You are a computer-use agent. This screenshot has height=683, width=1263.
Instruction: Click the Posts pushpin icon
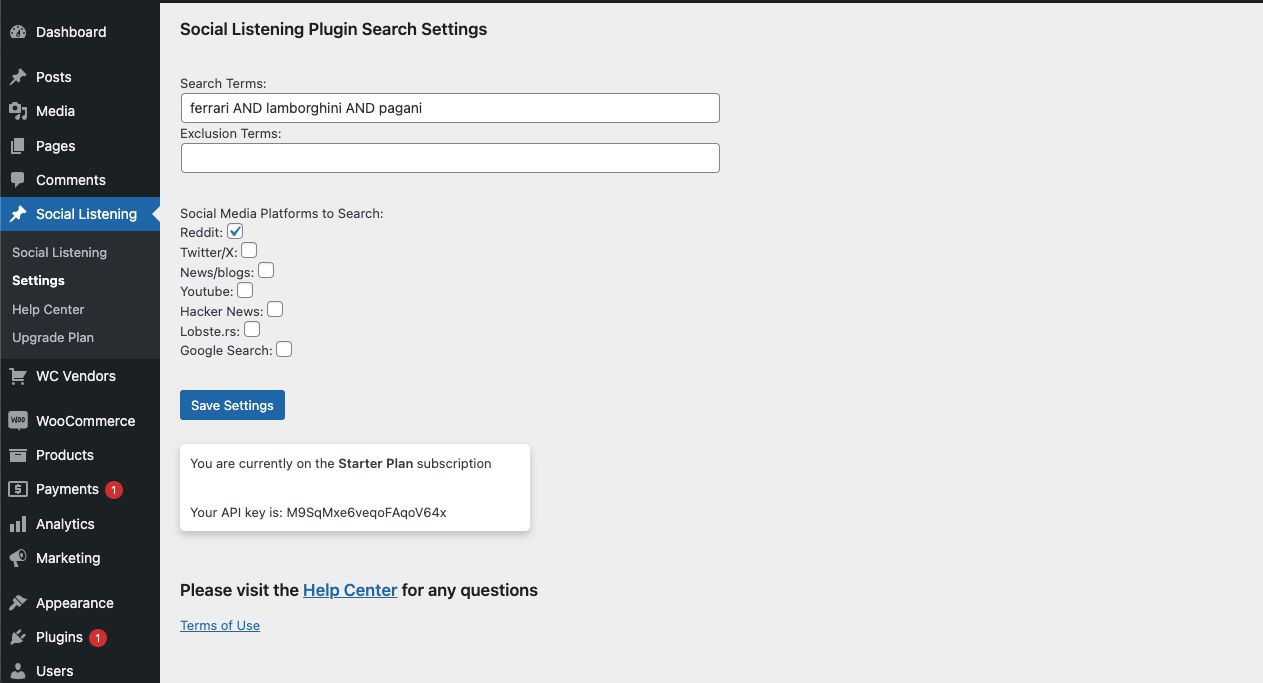pos(18,77)
